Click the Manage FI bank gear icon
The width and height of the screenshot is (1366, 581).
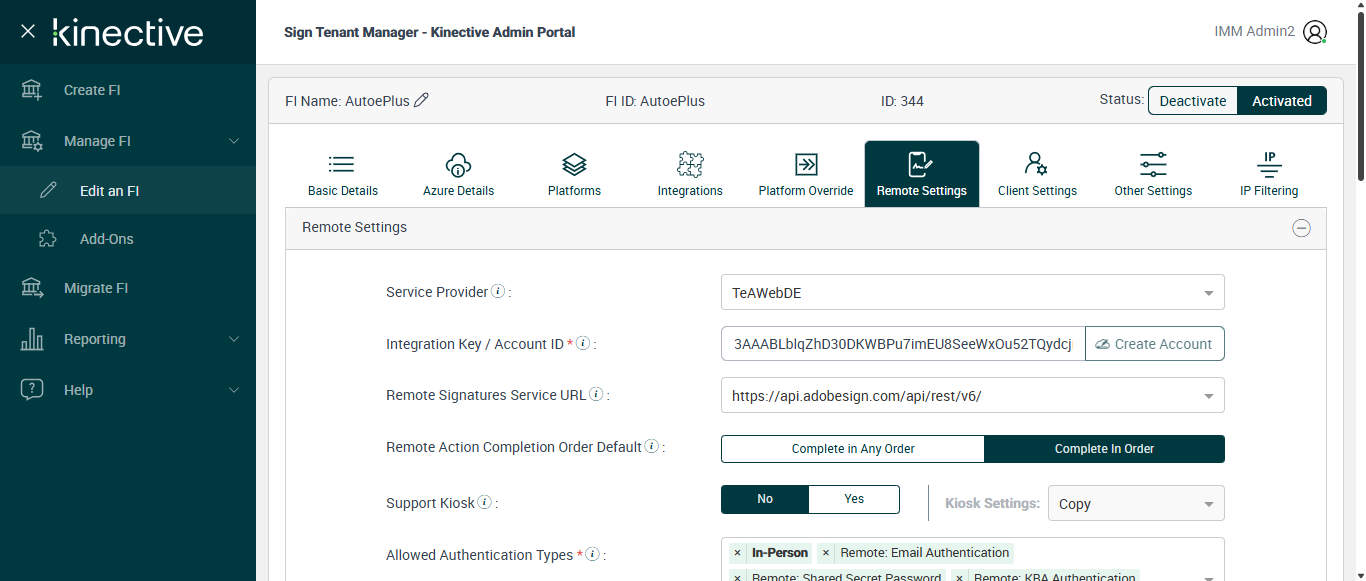(x=32, y=141)
